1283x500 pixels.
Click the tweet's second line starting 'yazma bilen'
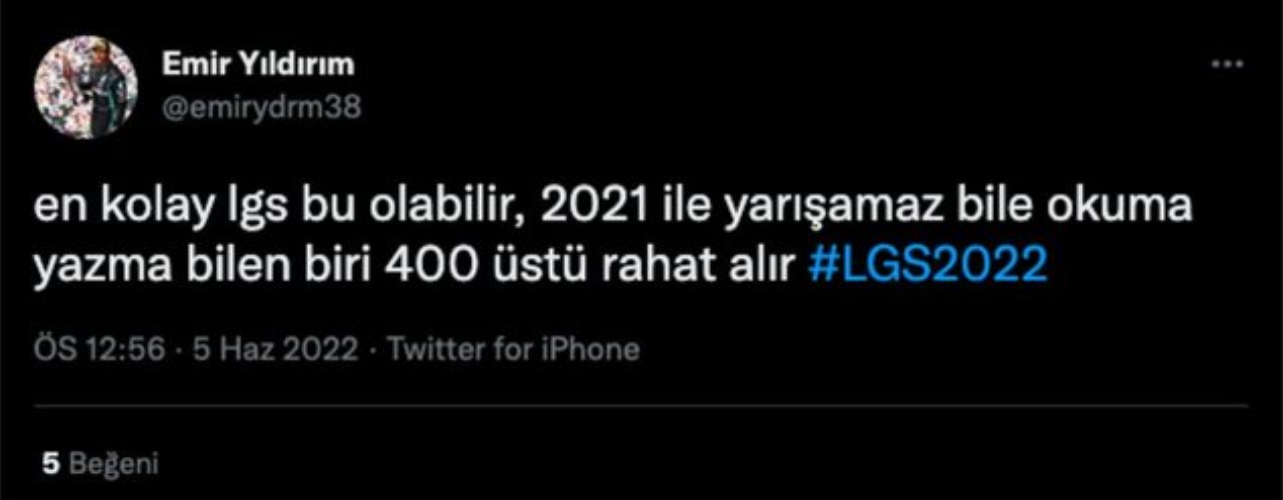(x=542, y=265)
